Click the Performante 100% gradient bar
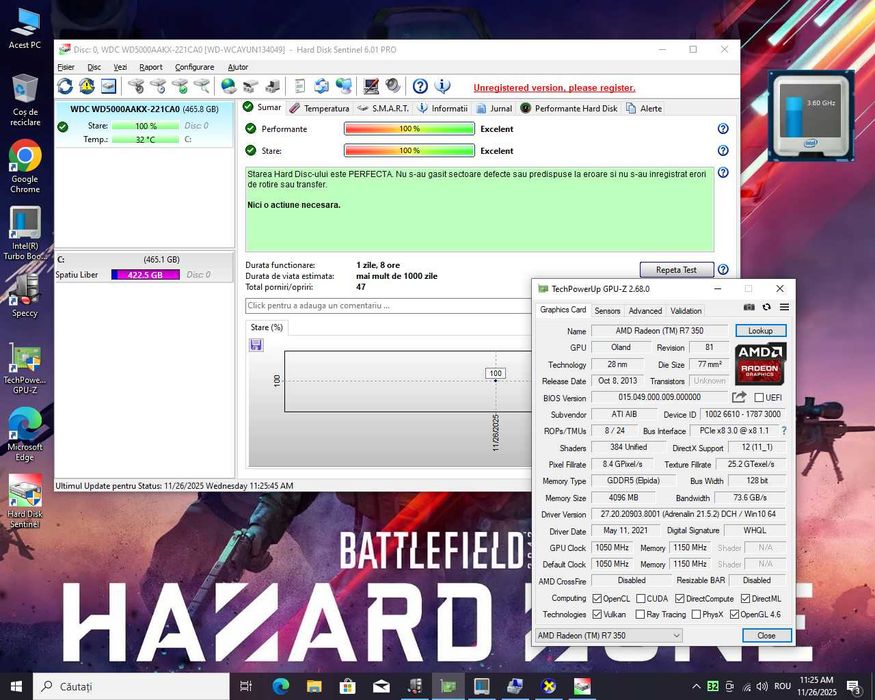 tap(409, 129)
